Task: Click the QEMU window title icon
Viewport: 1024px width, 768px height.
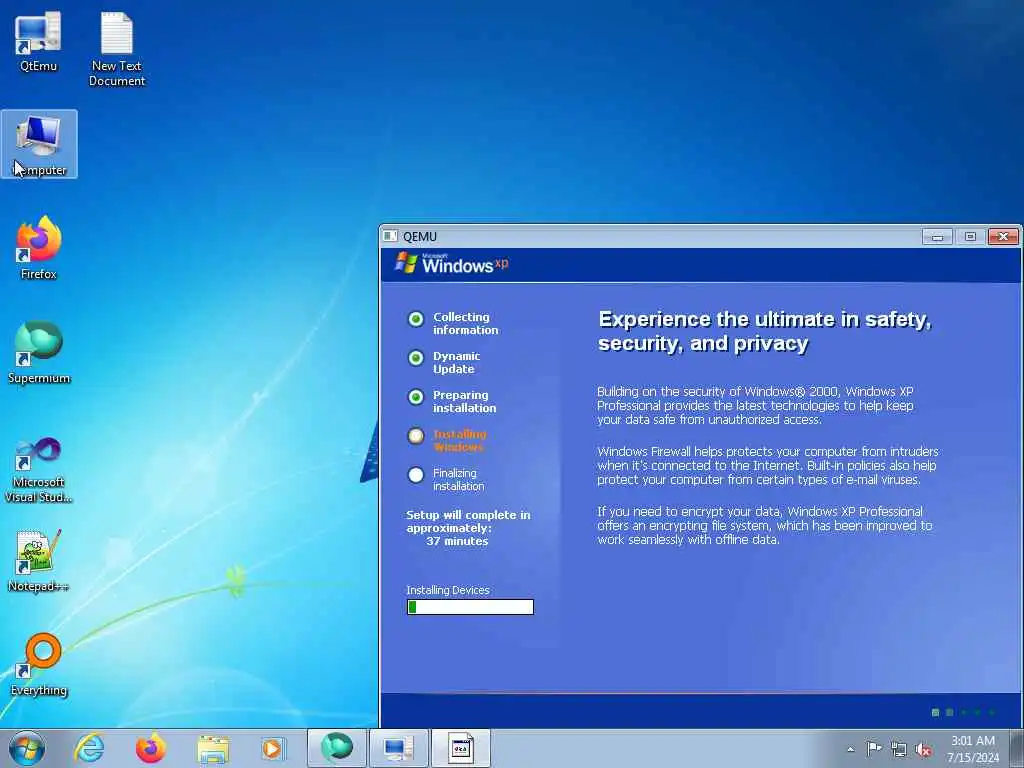Action: 391,236
